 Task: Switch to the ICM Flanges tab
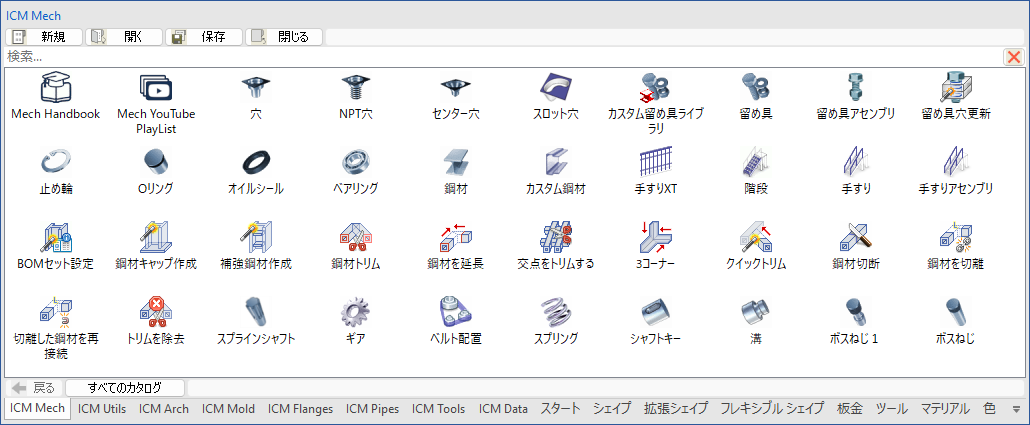coord(300,409)
